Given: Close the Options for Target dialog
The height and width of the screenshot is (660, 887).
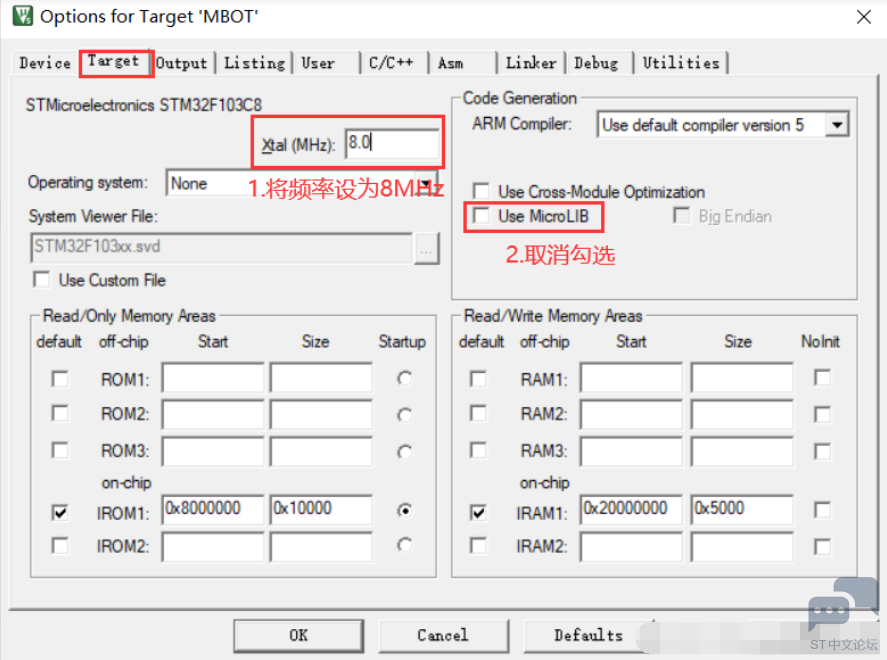Looking at the screenshot, I should pos(863,17).
